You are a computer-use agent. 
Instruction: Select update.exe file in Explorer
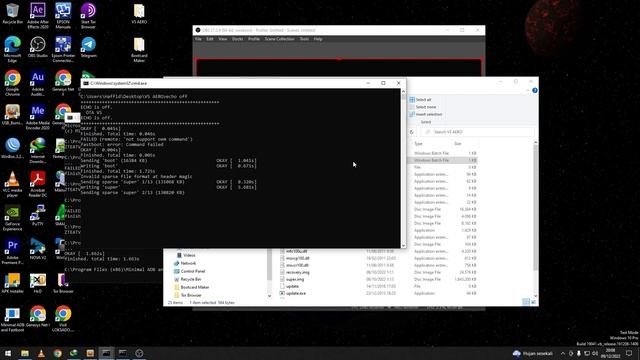[x=293, y=293]
